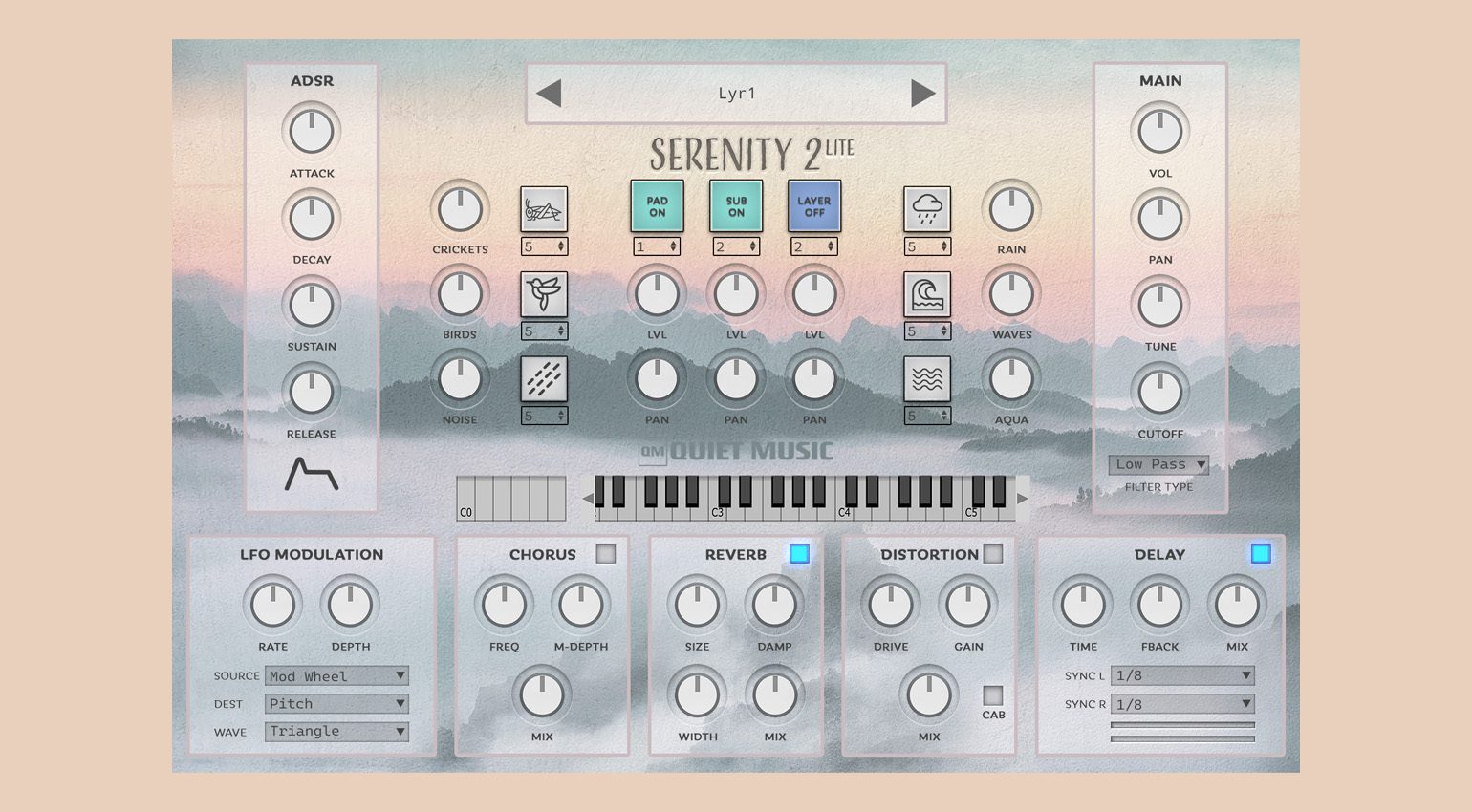Click the Noise sample number stepper

pos(544,416)
